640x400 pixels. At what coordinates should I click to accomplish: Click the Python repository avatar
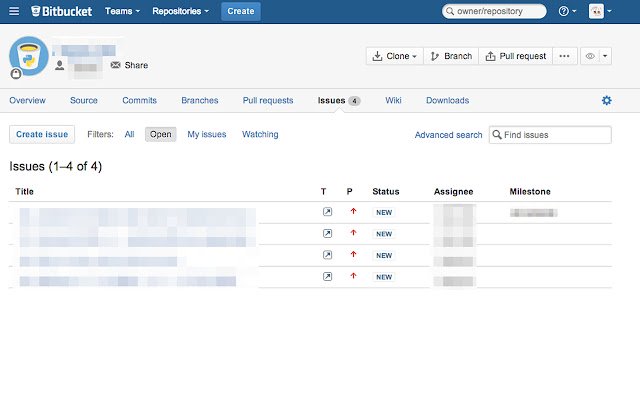point(29,56)
